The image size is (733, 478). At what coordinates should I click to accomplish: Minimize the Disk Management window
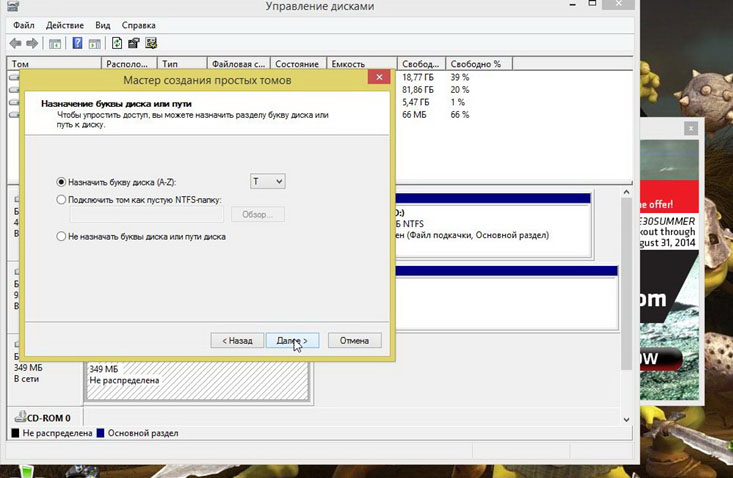(x=573, y=4)
